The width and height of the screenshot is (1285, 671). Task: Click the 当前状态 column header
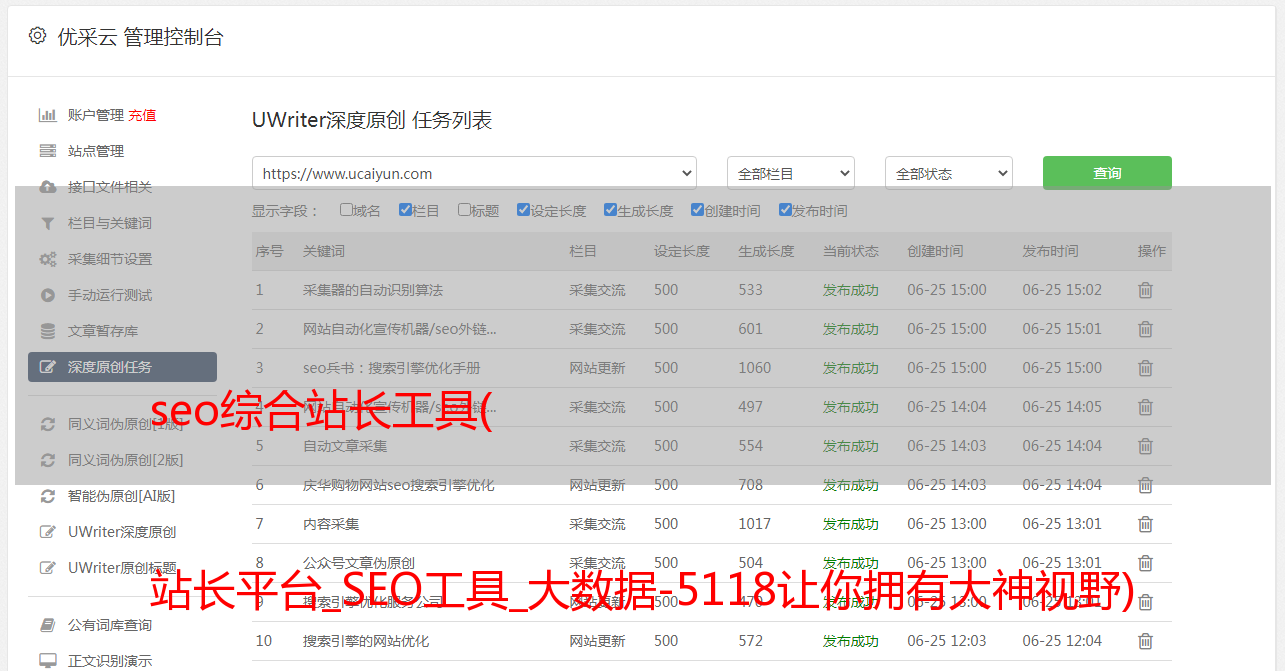tap(851, 251)
